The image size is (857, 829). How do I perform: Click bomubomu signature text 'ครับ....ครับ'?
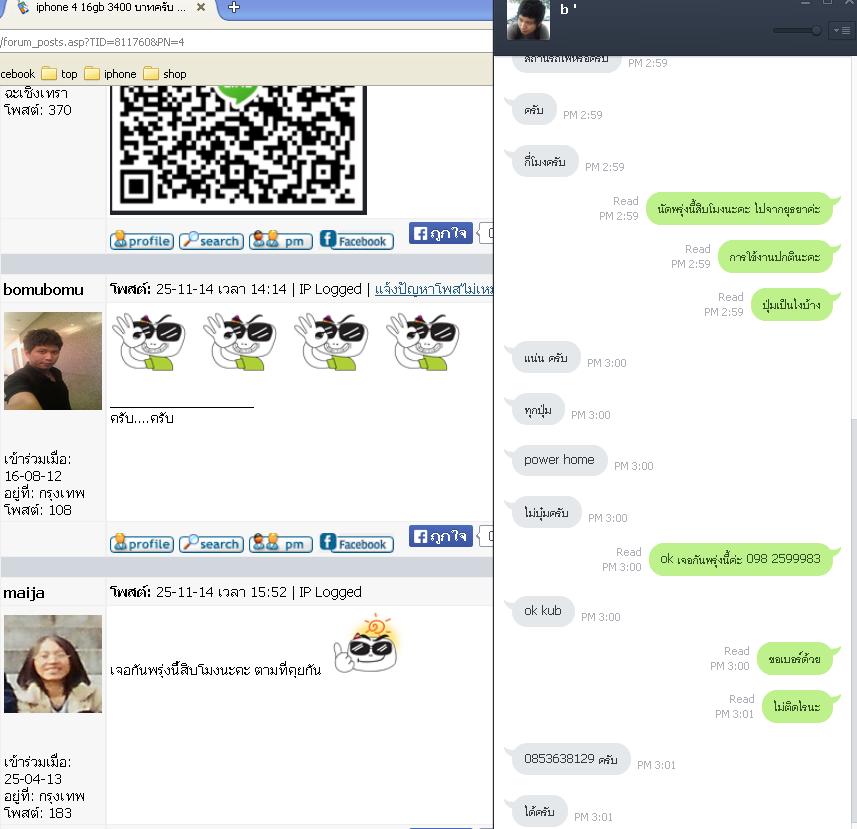(142, 418)
